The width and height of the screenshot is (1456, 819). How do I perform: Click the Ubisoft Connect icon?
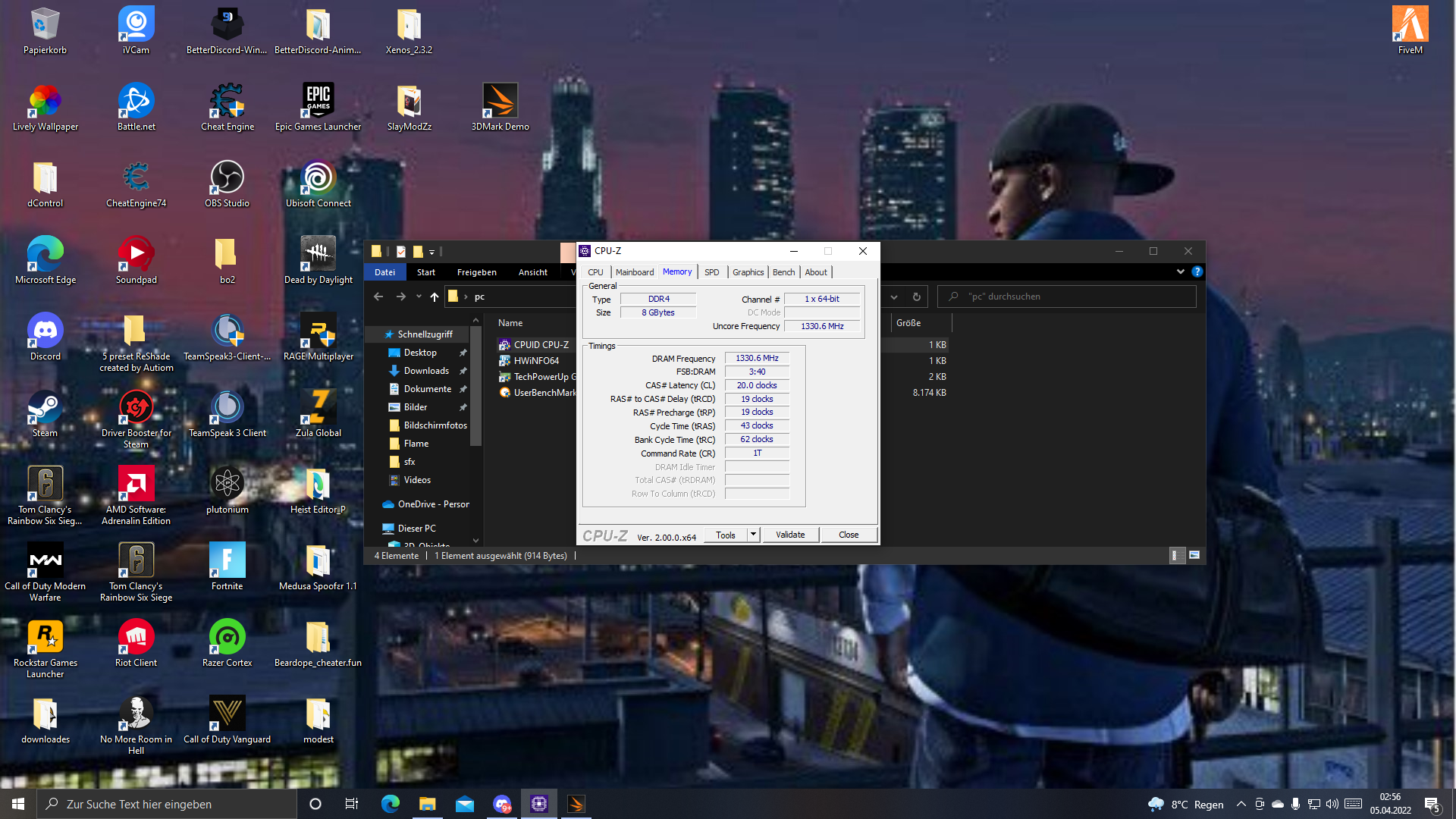pos(318,179)
